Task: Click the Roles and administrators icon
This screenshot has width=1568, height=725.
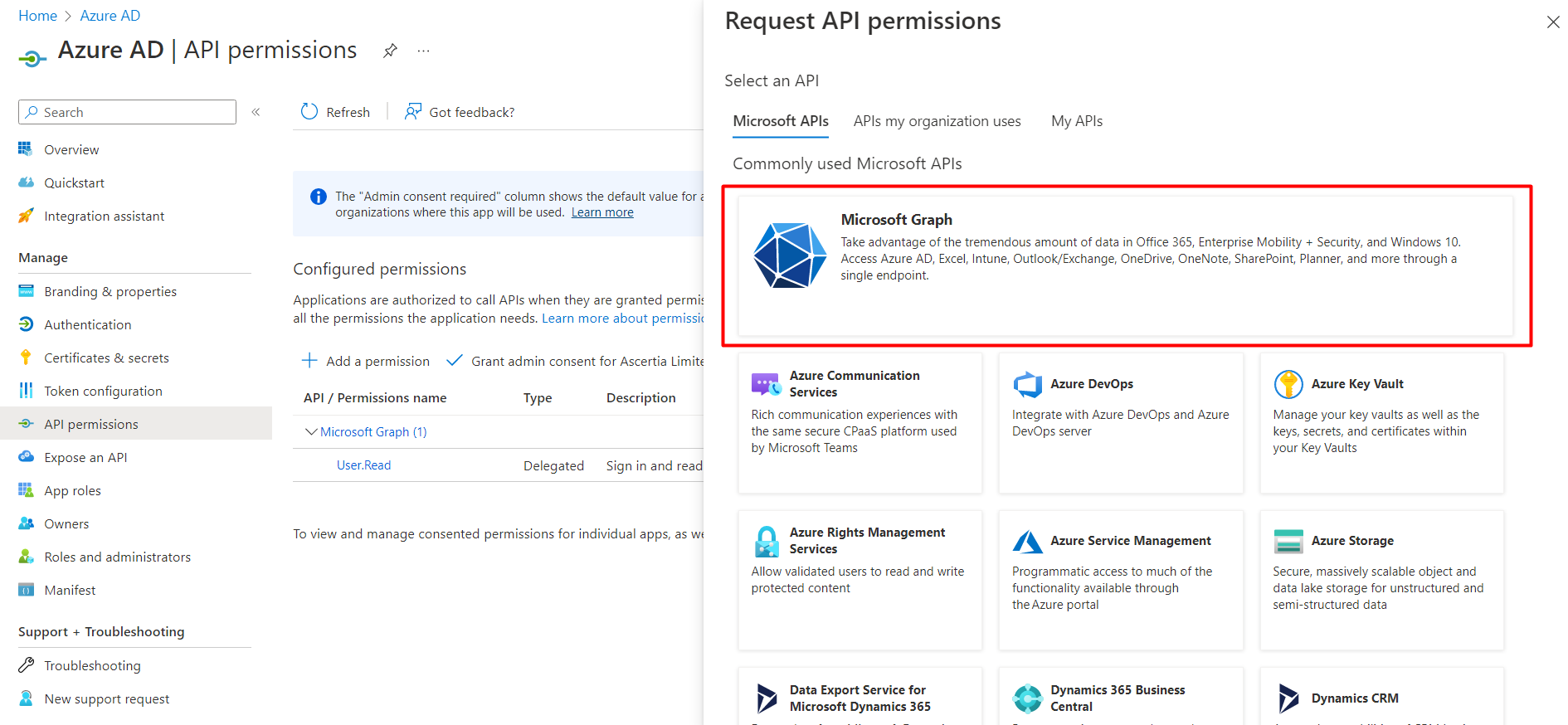Action: [26, 557]
